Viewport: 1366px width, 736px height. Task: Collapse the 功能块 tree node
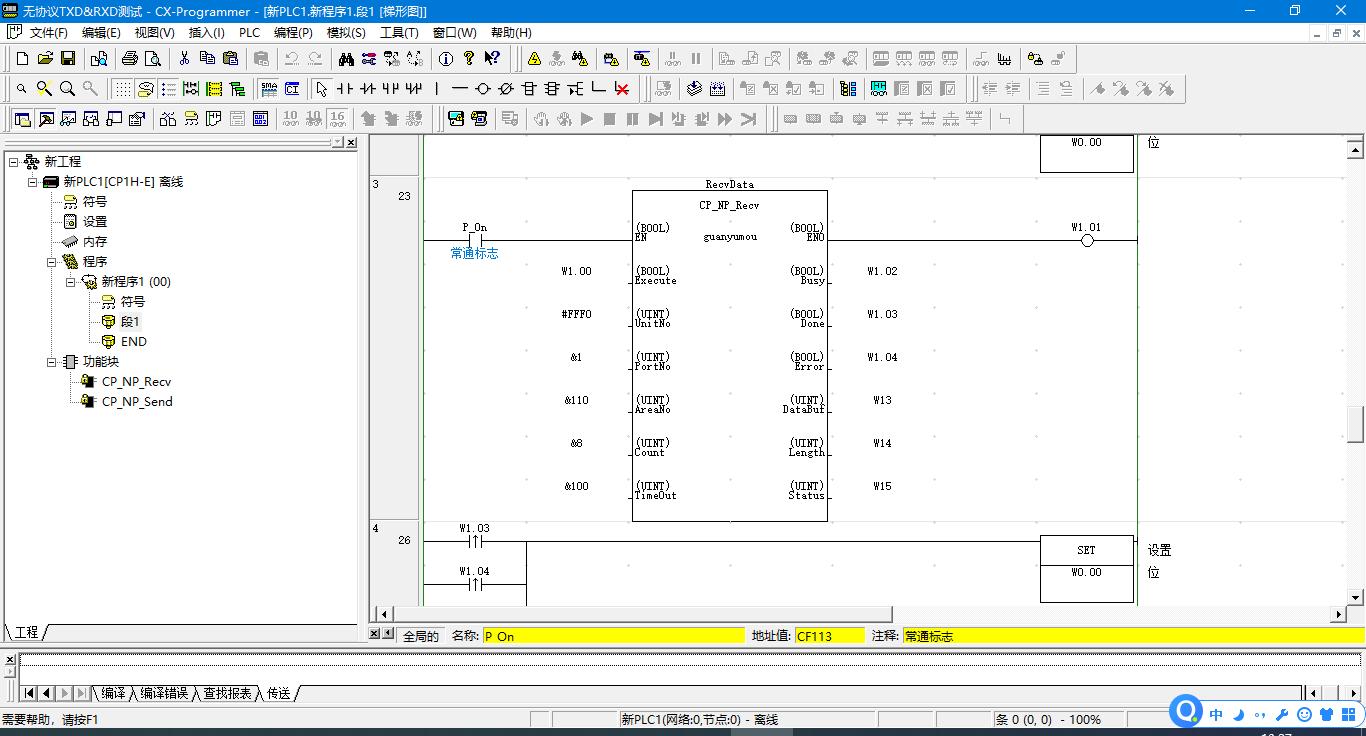click(52, 362)
